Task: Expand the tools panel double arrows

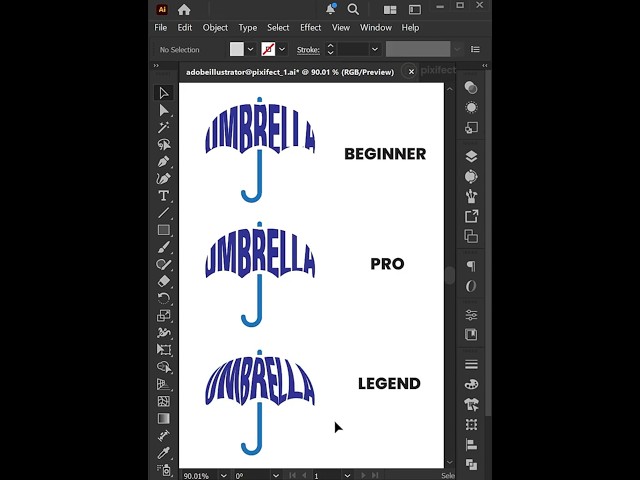Action: coord(156,65)
